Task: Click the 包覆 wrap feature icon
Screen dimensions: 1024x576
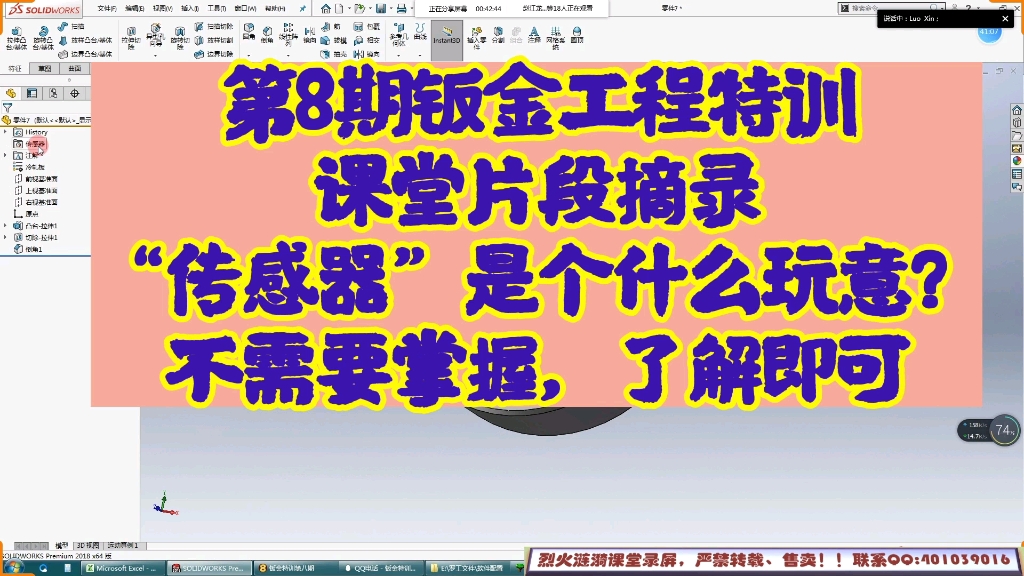Action: (x=360, y=25)
